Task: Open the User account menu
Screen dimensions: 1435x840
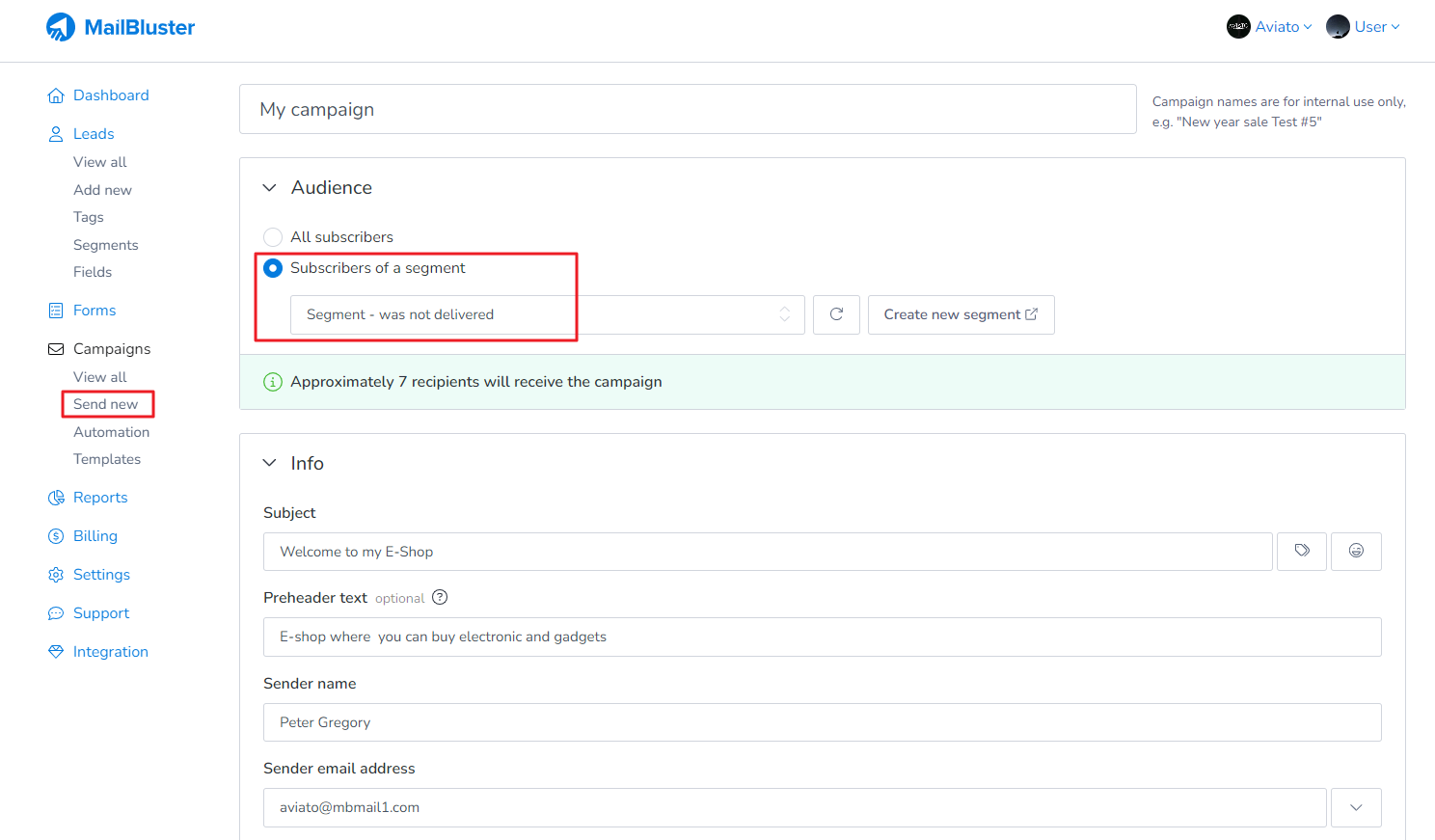Action: click(x=1363, y=27)
